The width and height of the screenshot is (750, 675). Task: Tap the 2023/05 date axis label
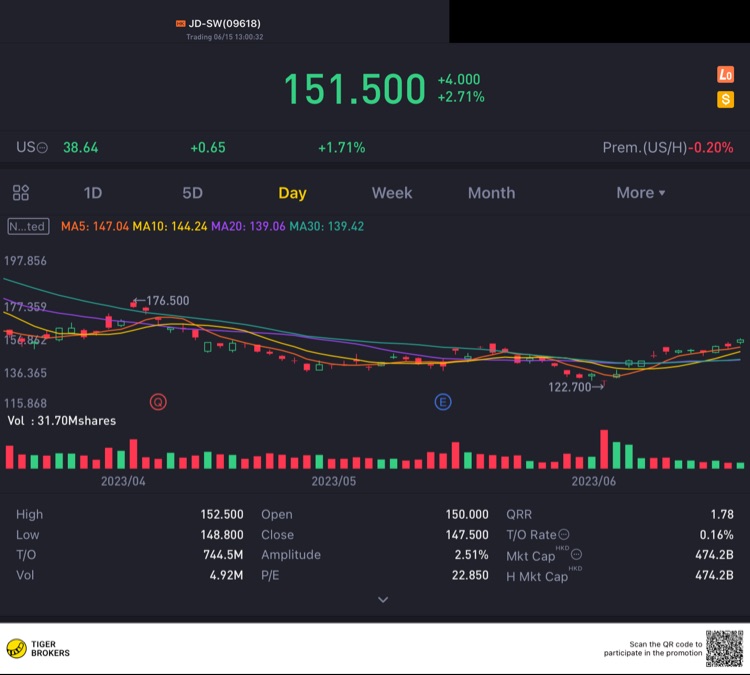(334, 481)
